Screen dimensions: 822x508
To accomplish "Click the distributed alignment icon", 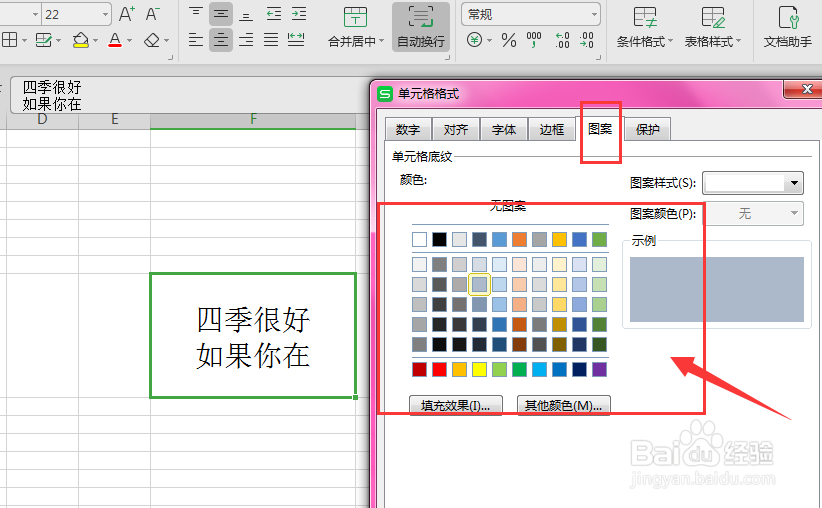I will point(296,40).
